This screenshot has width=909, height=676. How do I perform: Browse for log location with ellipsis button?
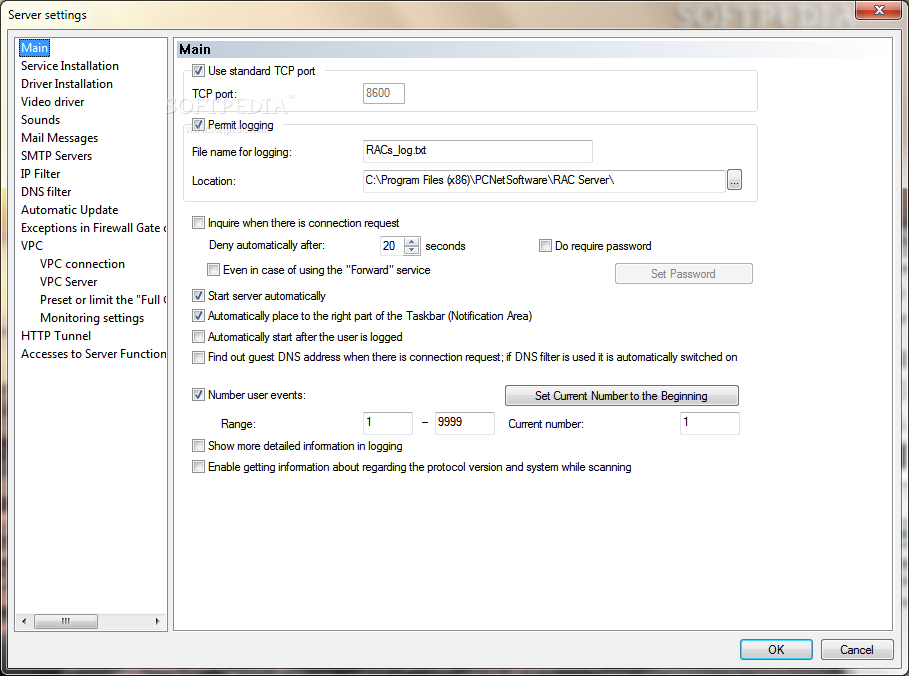pos(735,180)
